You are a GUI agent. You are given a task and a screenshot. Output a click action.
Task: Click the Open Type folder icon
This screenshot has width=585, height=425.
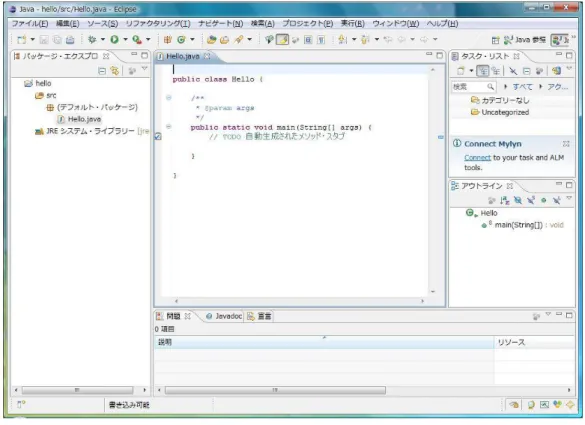[212, 40]
